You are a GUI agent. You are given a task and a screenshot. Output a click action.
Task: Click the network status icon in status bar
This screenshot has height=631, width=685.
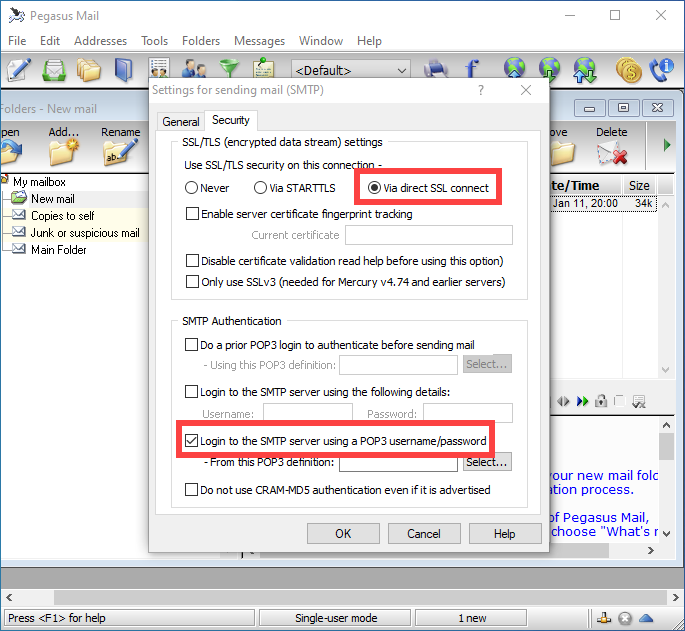click(604, 618)
